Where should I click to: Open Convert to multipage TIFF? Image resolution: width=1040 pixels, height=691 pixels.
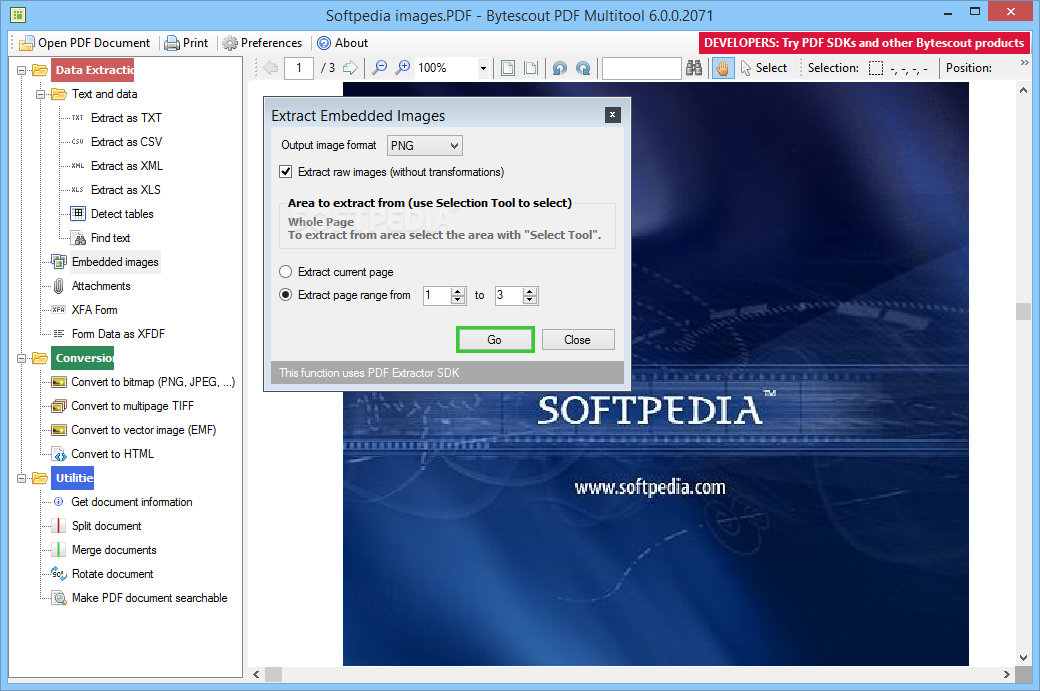[x=132, y=406]
